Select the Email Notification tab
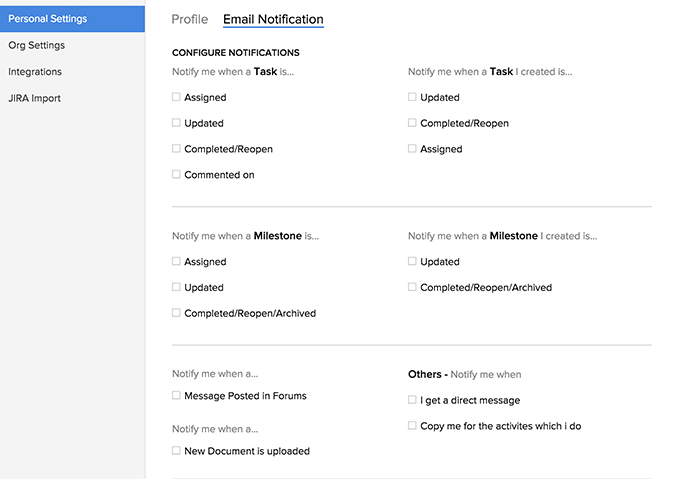The height and width of the screenshot is (479, 680). coord(273,19)
